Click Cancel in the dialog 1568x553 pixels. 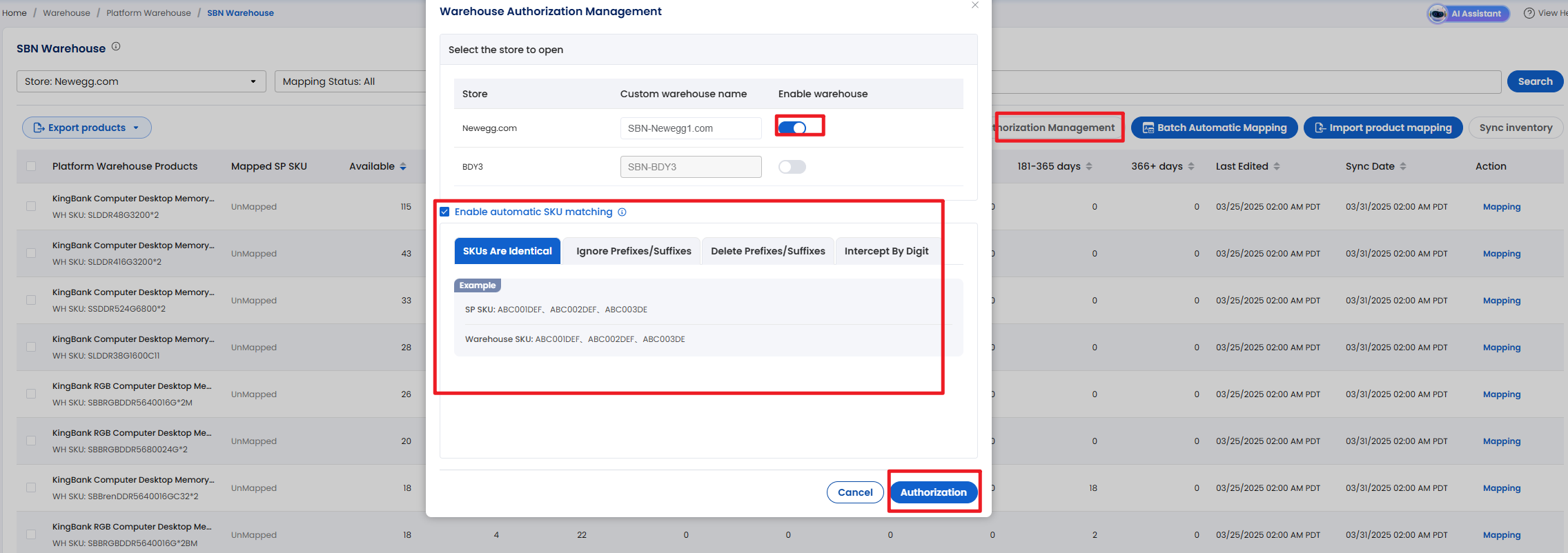(x=855, y=492)
